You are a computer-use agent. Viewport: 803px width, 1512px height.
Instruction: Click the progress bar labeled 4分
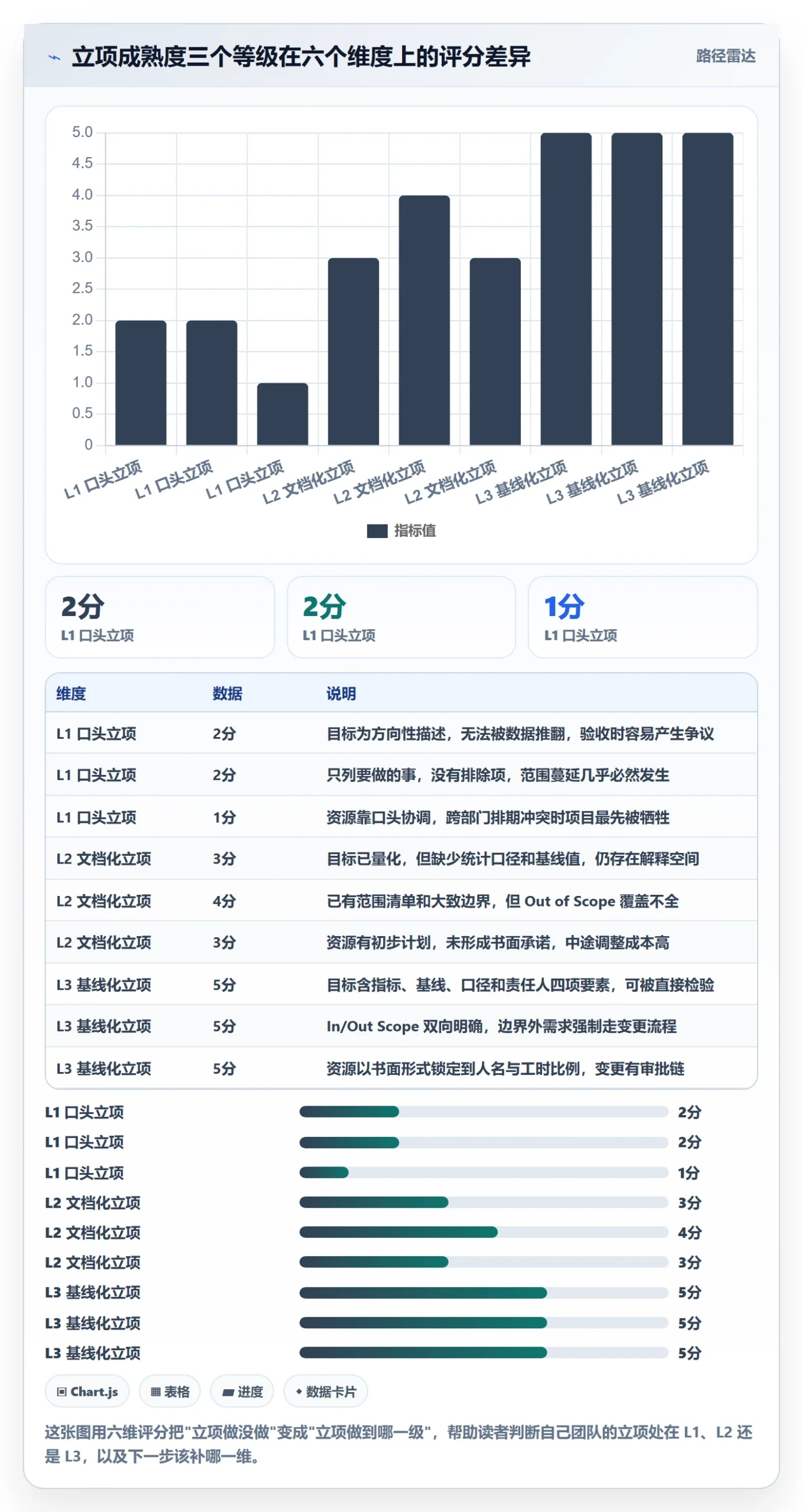pos(484,1232)
